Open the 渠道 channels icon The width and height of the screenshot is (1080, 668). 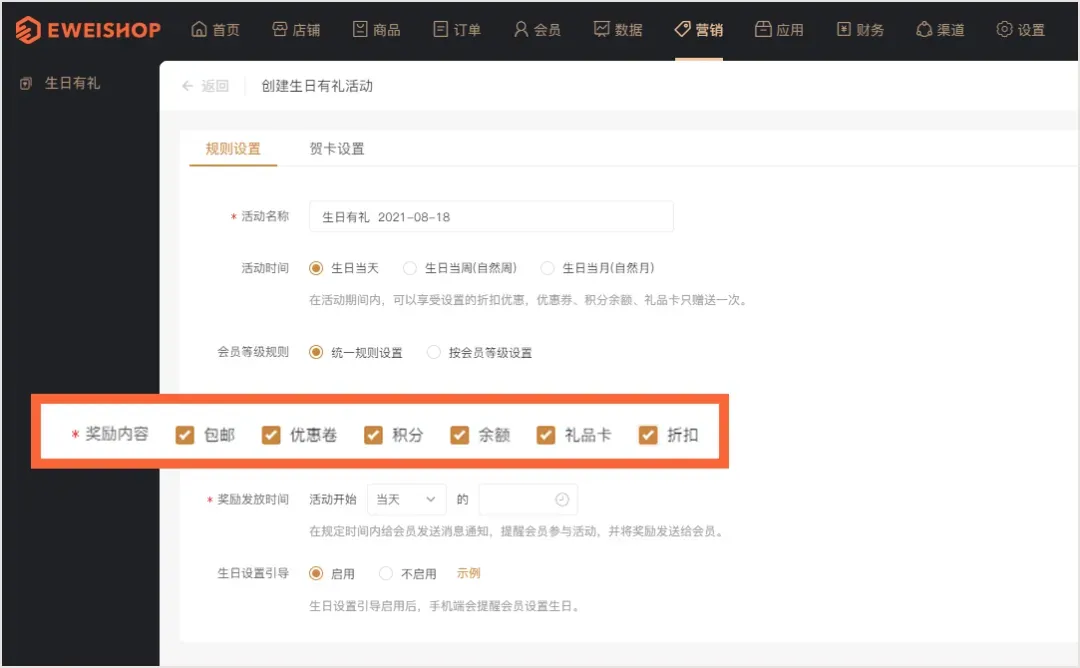pyautogui.click(x=925, y=29)
